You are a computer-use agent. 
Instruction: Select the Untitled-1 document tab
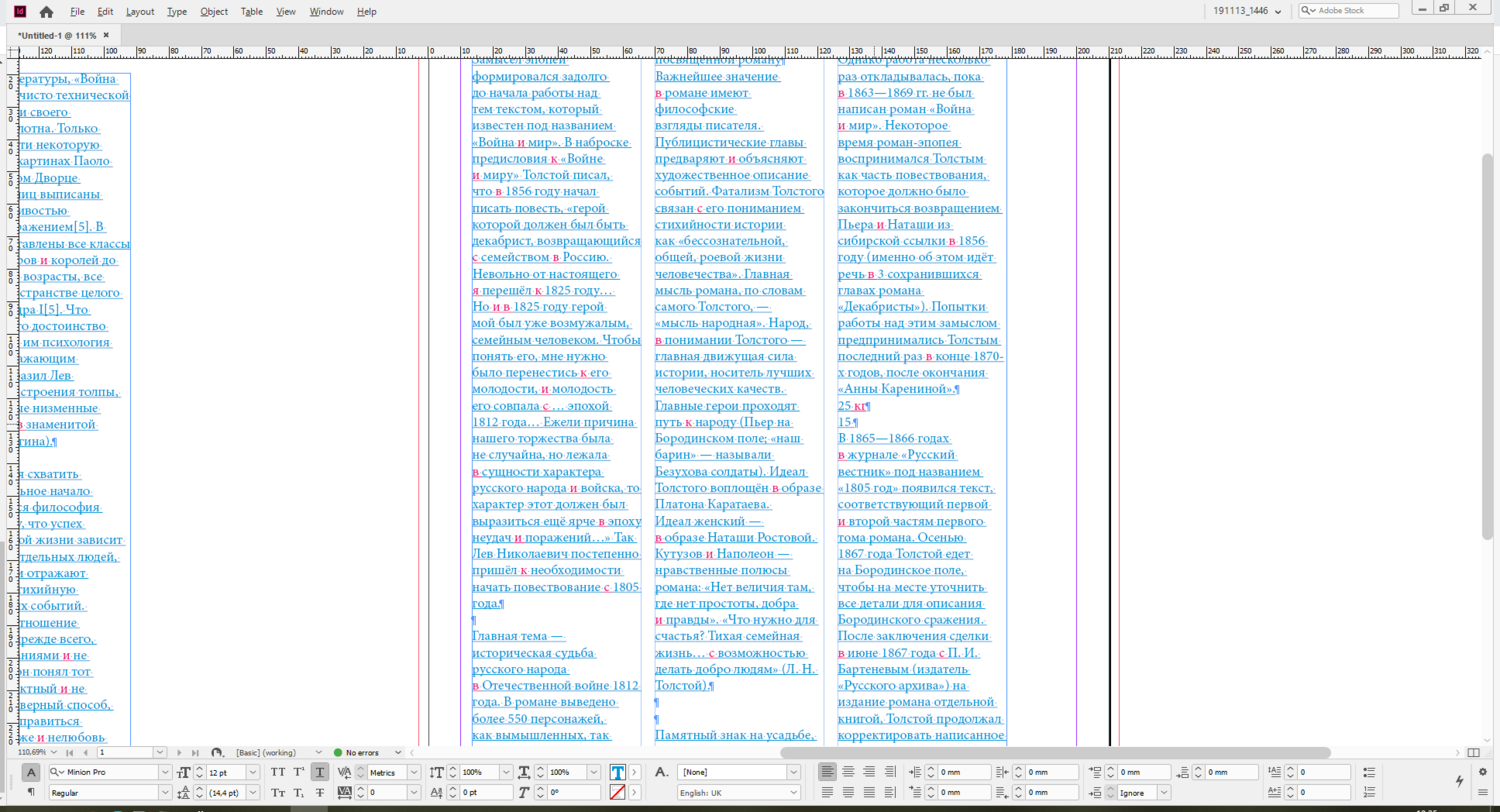click(62, 35)
